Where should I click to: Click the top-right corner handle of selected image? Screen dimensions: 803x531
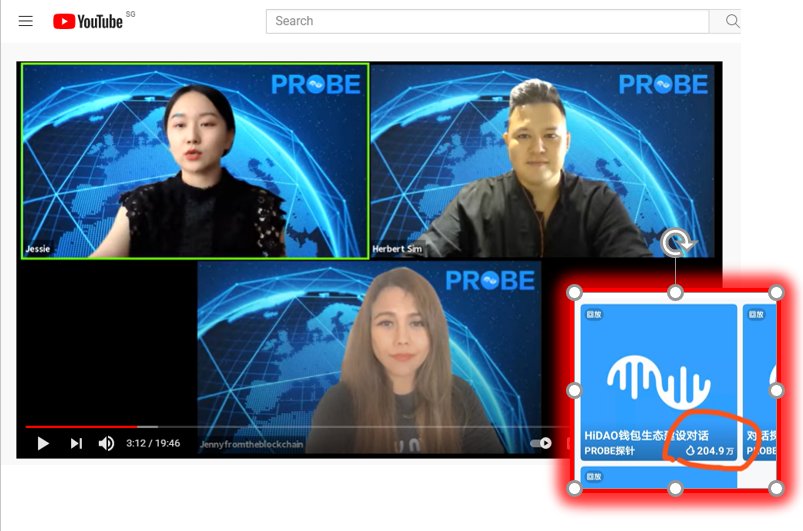[776, 292]
